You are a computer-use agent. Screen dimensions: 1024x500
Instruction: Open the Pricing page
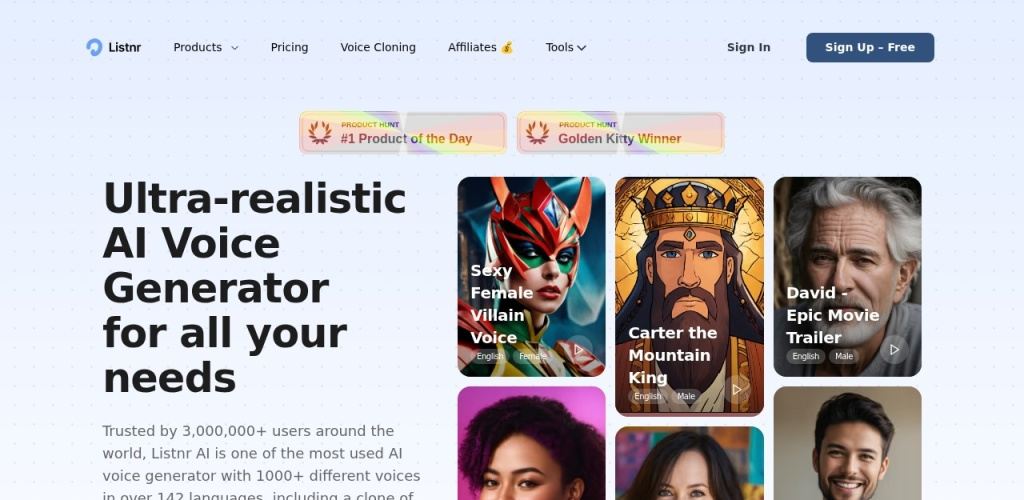pos(289,48)
